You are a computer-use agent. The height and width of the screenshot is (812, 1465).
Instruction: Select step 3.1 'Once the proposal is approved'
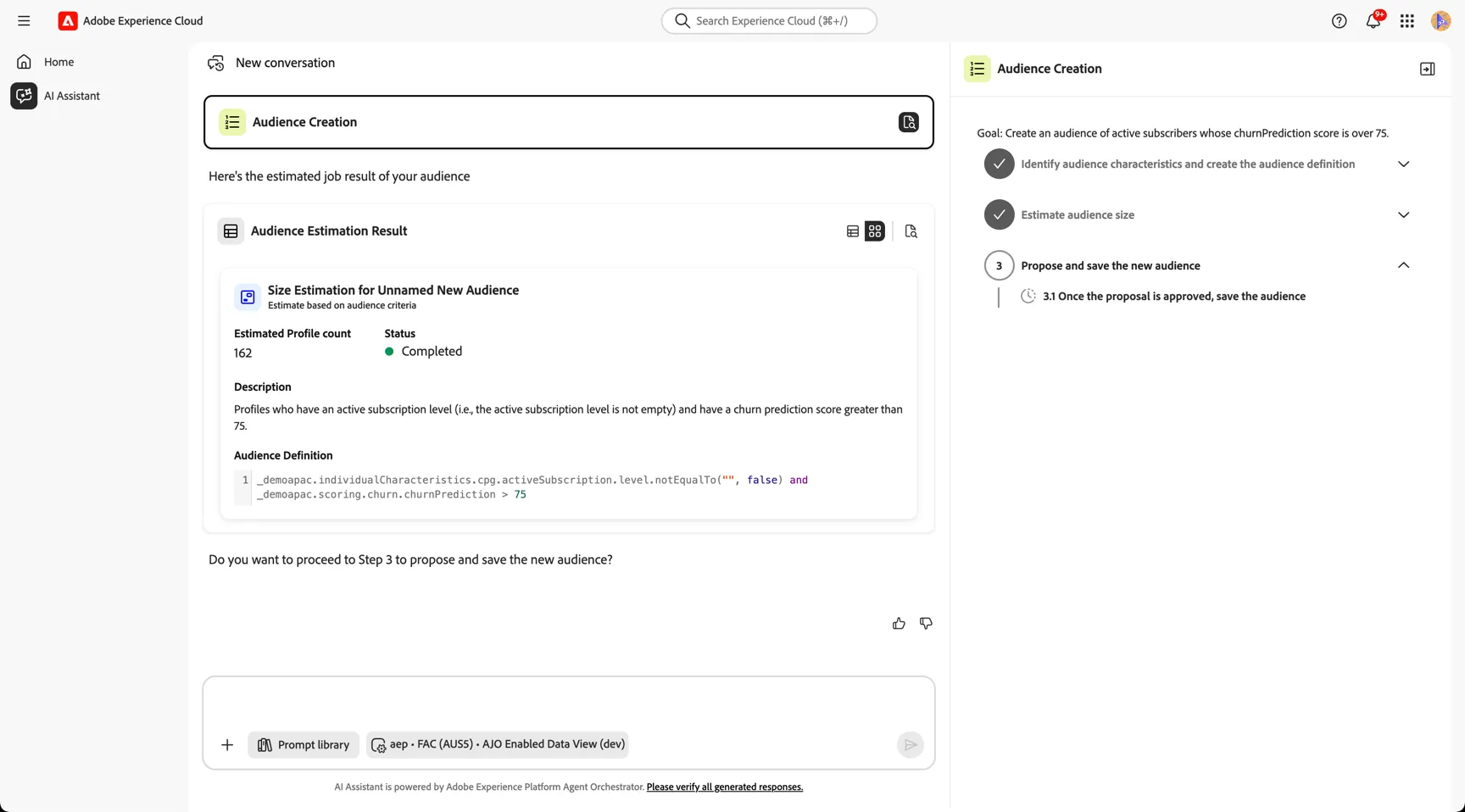1173,297
